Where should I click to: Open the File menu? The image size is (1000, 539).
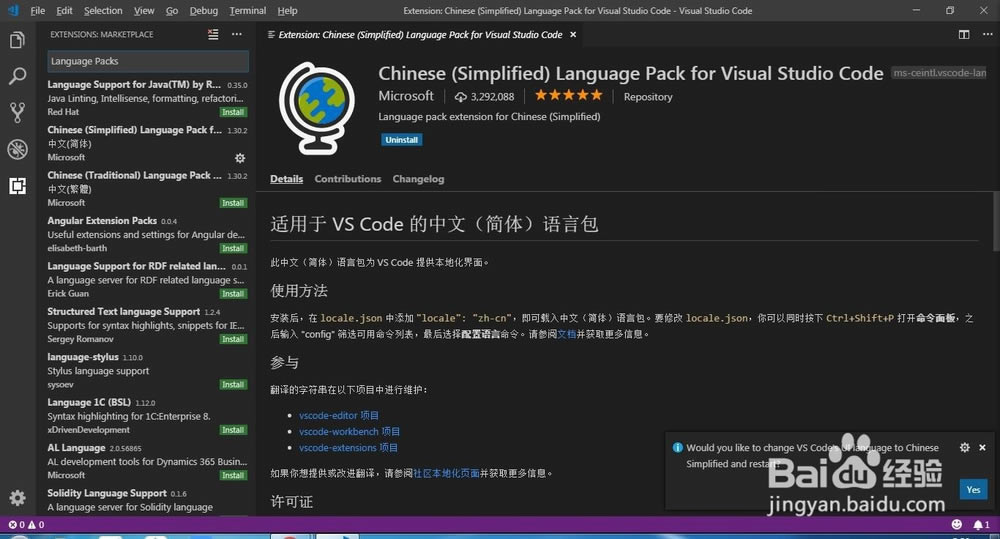(38, 11)
